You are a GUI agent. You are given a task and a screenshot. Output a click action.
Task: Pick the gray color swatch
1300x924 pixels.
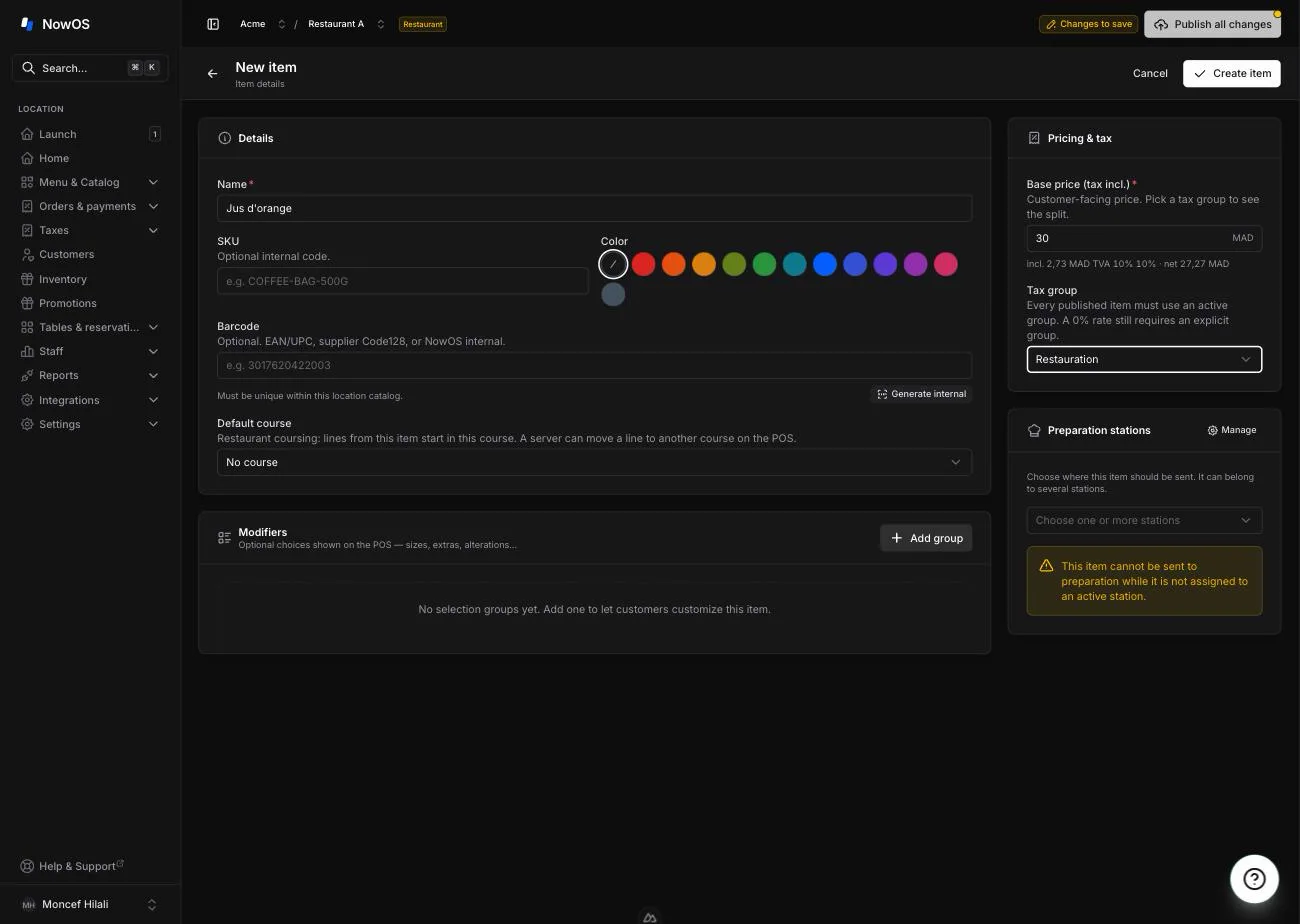click(613, 294)
